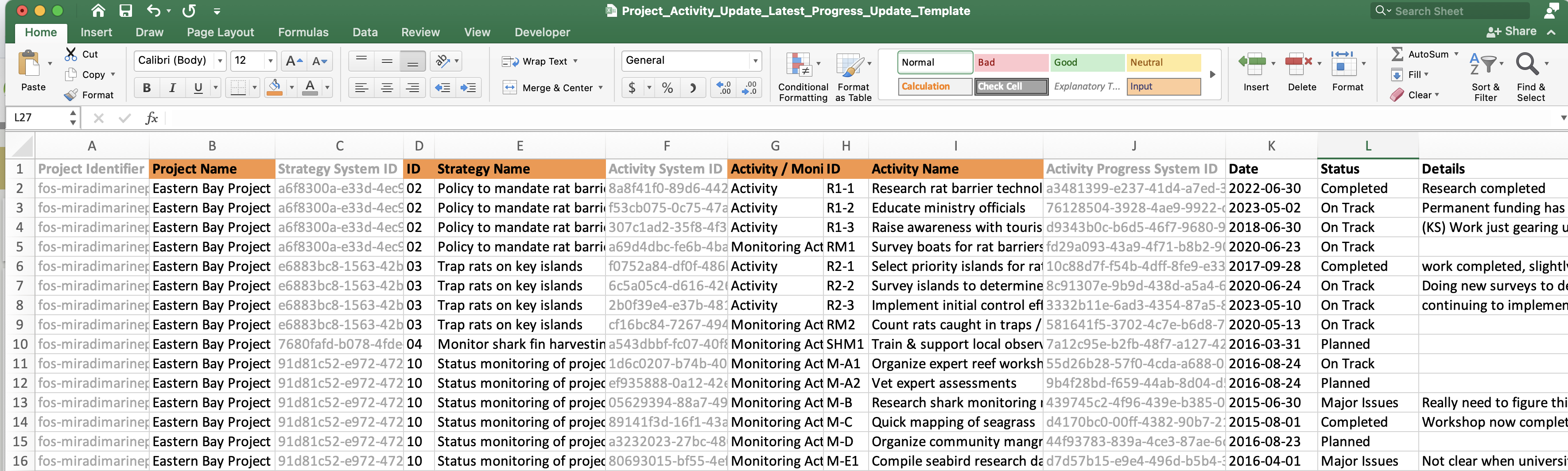Toggle Bold formatting

pos(147,88)
